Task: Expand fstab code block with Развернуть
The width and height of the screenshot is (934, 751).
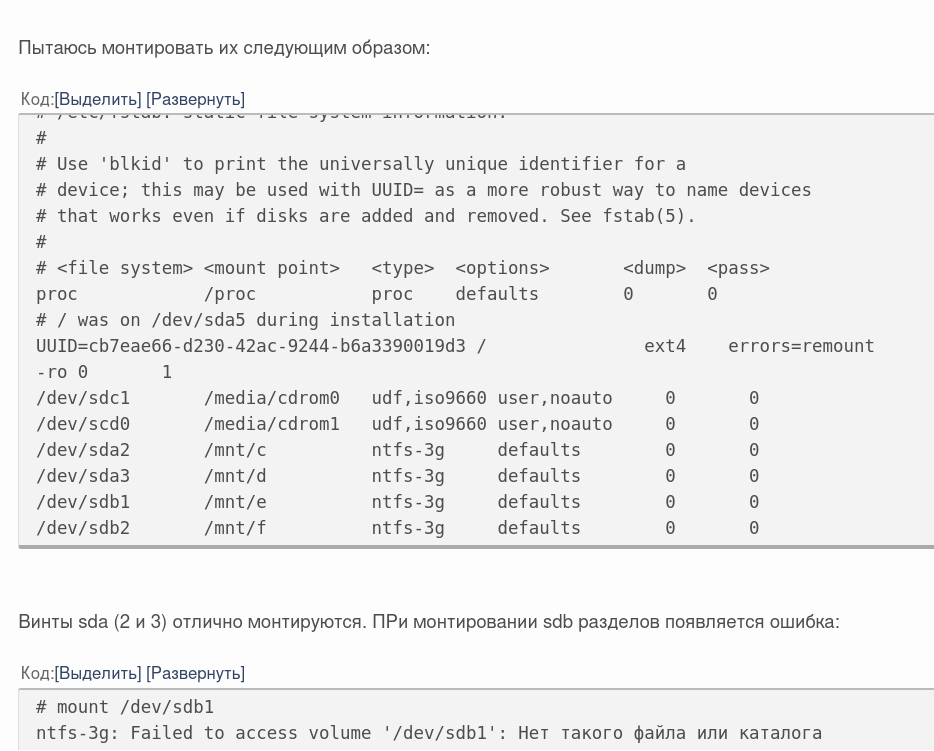Action: coord(195,99)
